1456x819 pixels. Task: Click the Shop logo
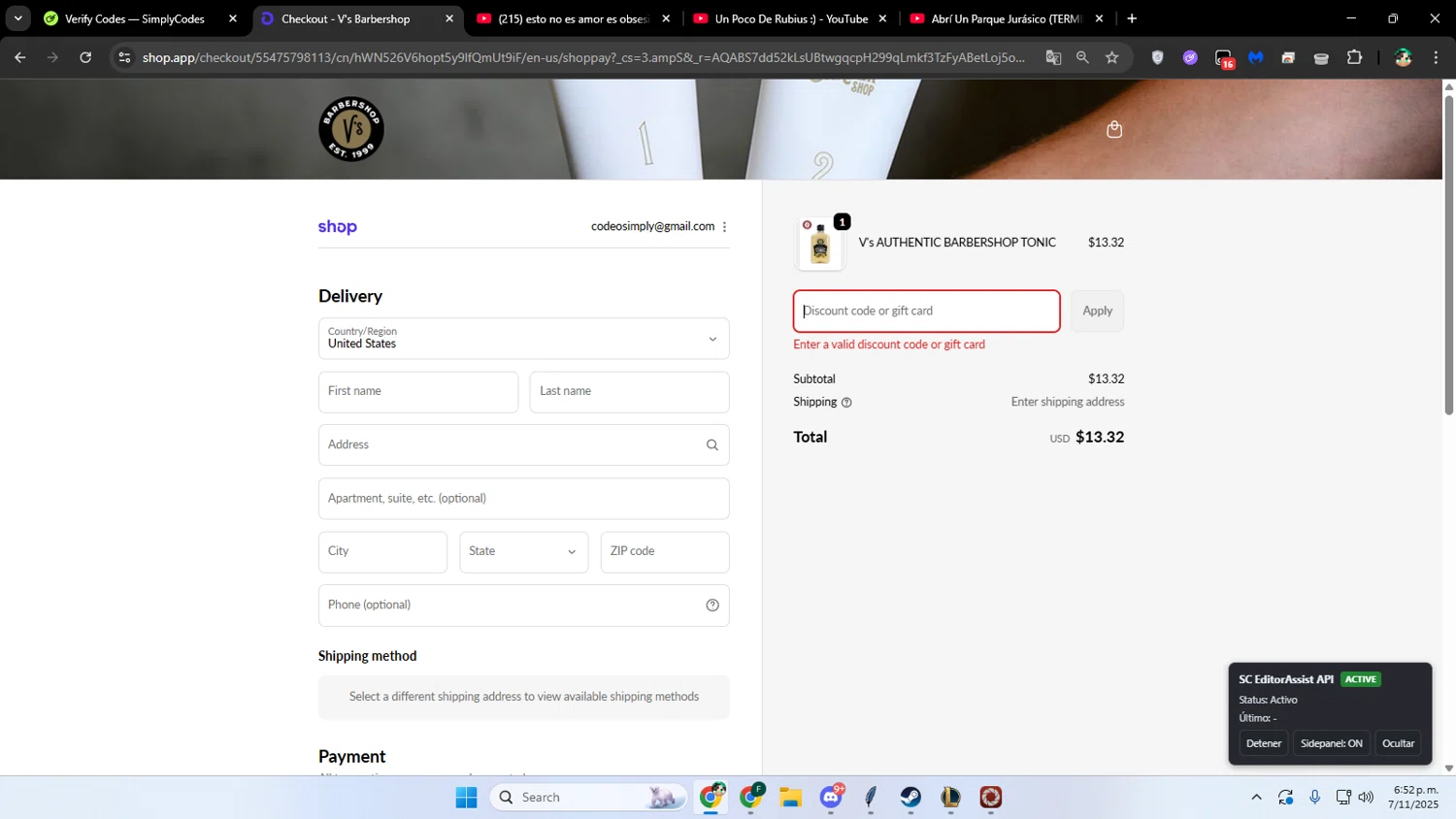[338, 227]
